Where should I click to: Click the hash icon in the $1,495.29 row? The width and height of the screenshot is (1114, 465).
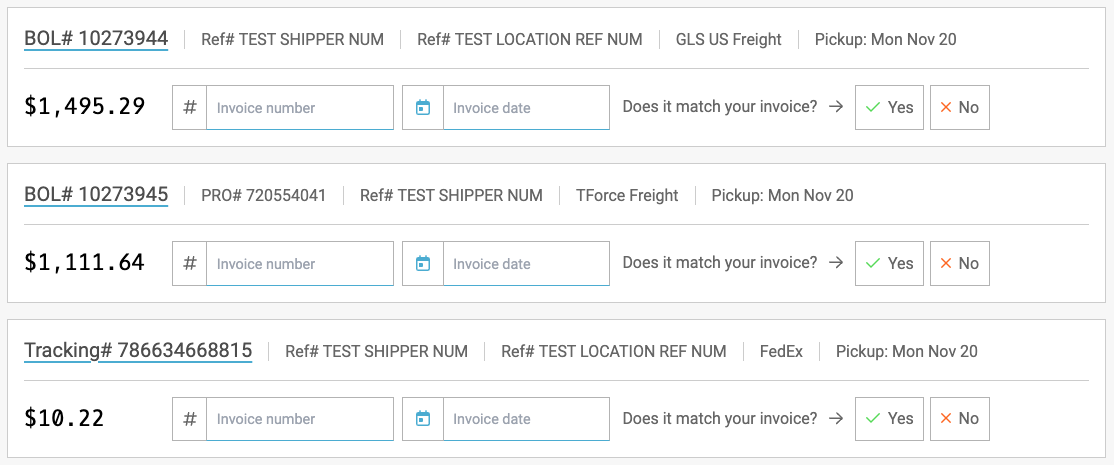(x=190, y=107)
